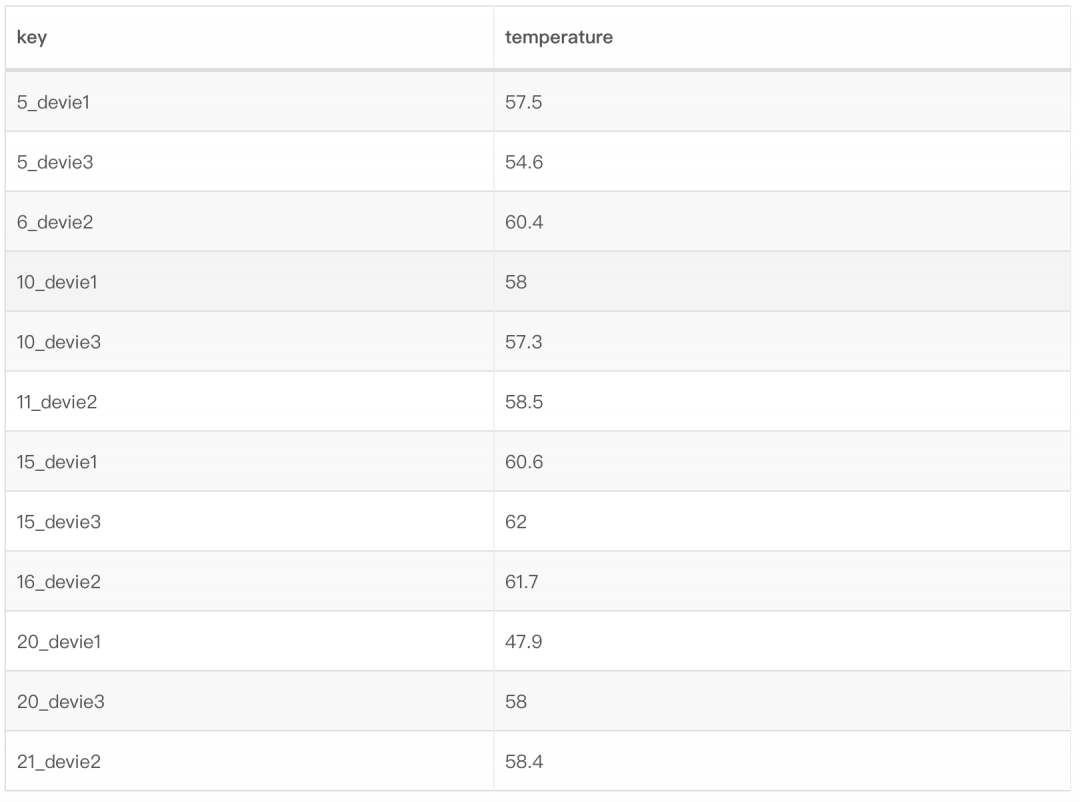
Task: Click the 60.4 temperature value
Action: click(x=524, y=221)
